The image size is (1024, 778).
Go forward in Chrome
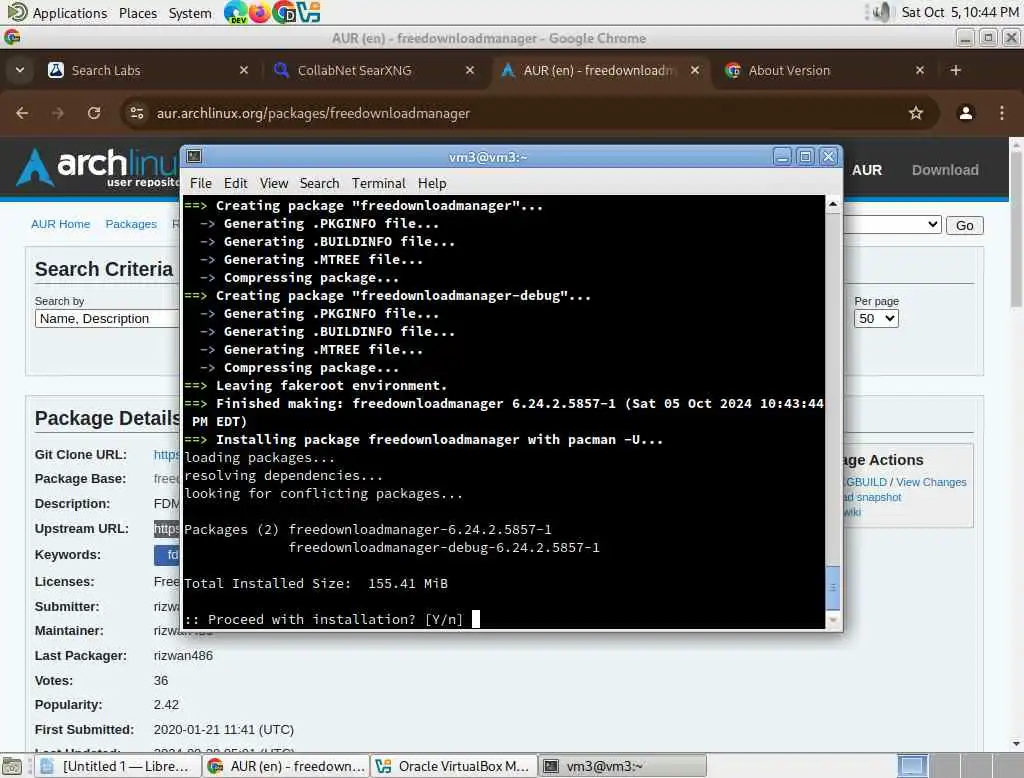(x=58, y=113)
